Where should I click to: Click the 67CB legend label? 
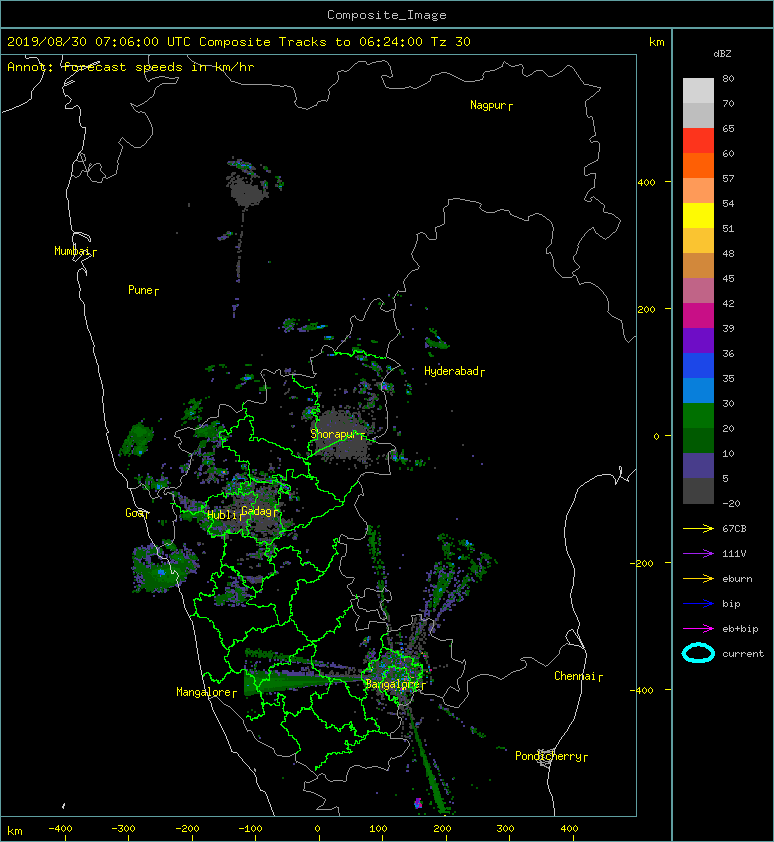click(x=734, y=528)
